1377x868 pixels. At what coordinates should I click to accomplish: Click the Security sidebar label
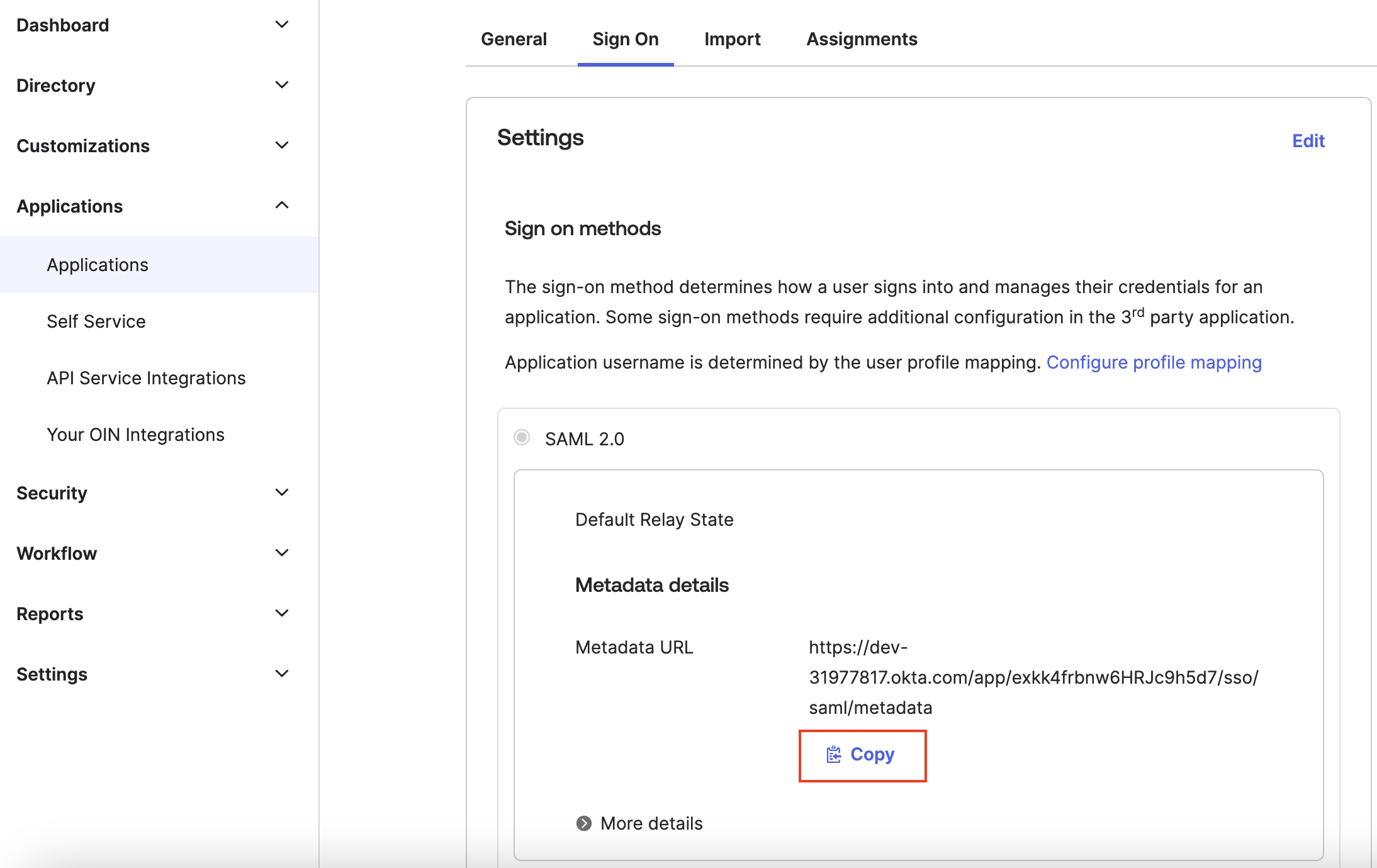52,493
